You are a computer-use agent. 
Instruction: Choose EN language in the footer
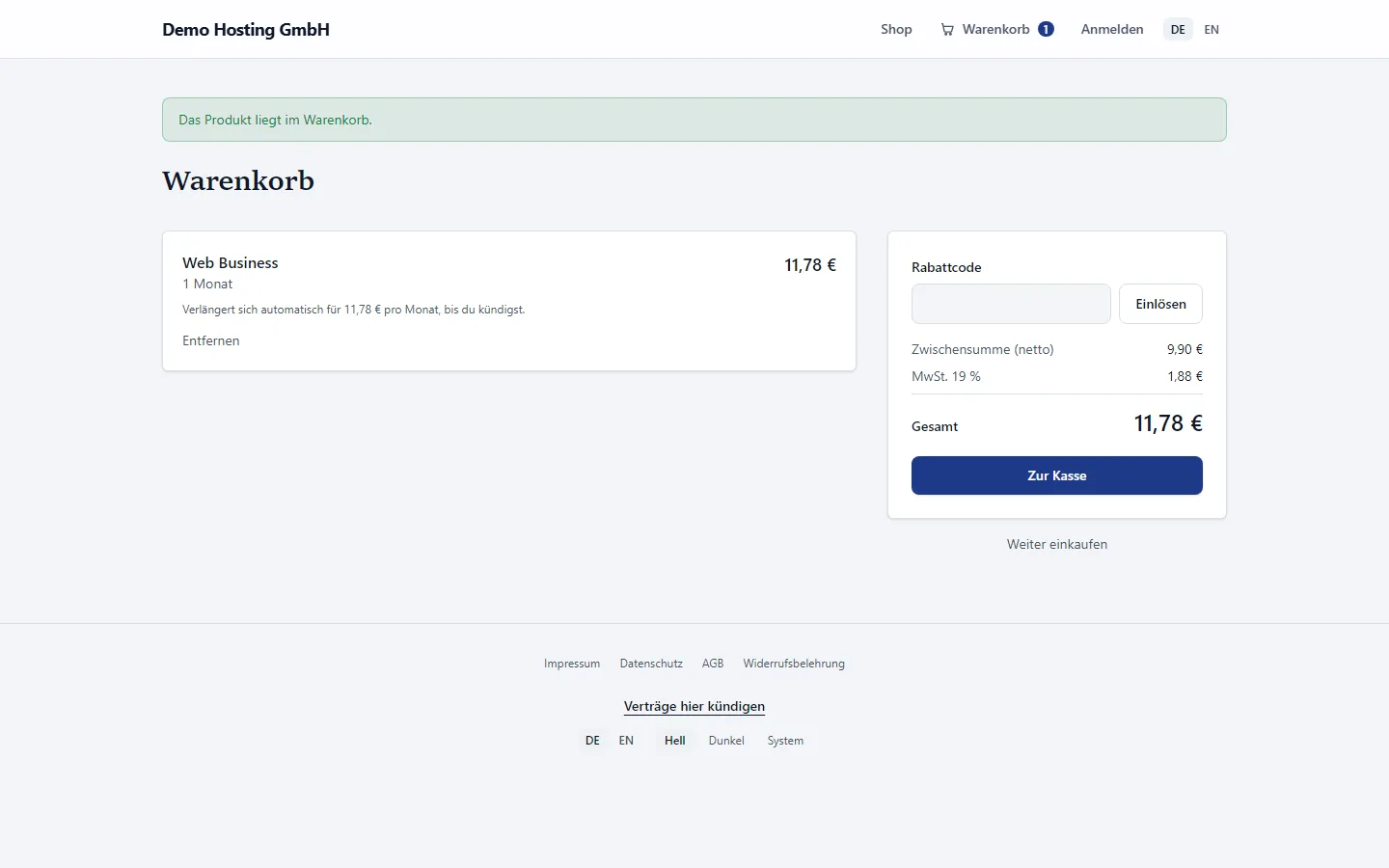click(x=626, y=741)
